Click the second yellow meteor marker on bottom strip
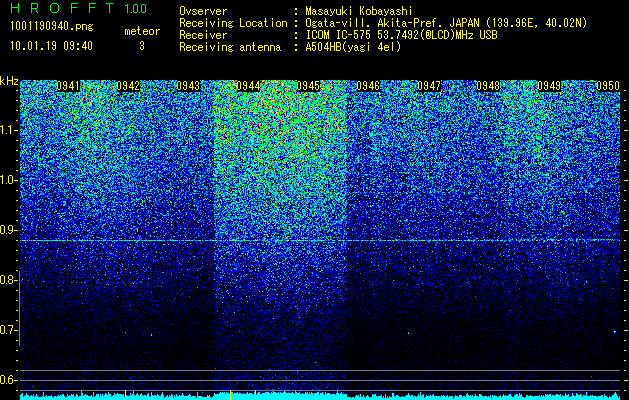This screenshot has width=629, height=400. pos(231,395)
